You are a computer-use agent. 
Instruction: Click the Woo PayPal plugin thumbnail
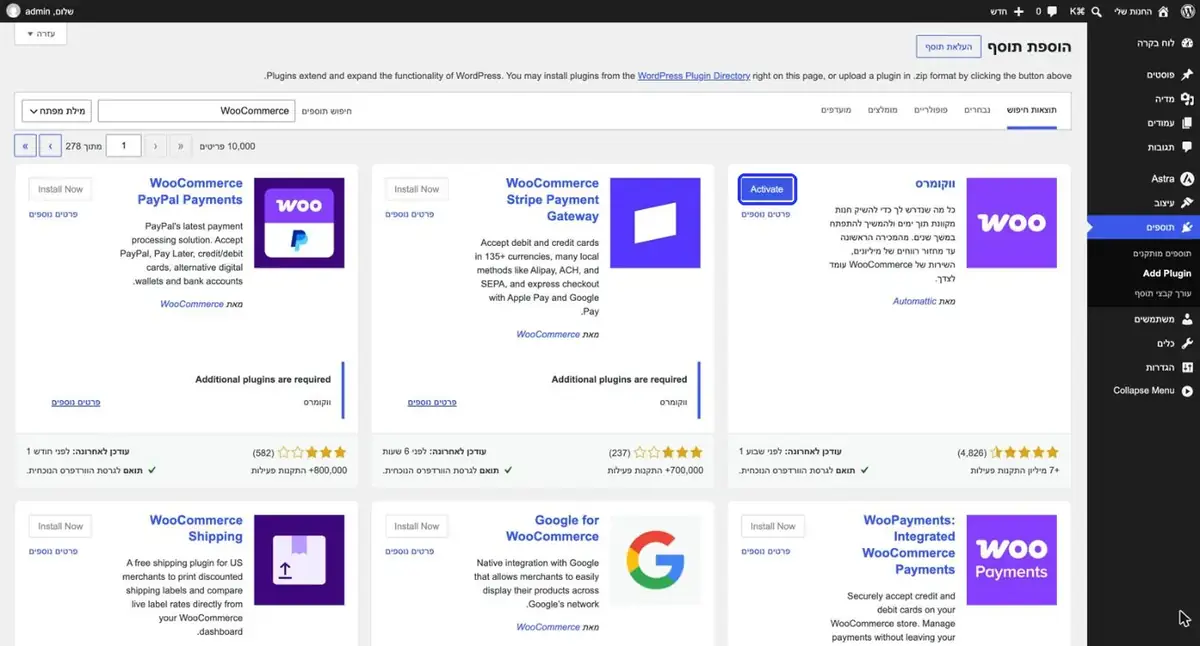[299, 223]
